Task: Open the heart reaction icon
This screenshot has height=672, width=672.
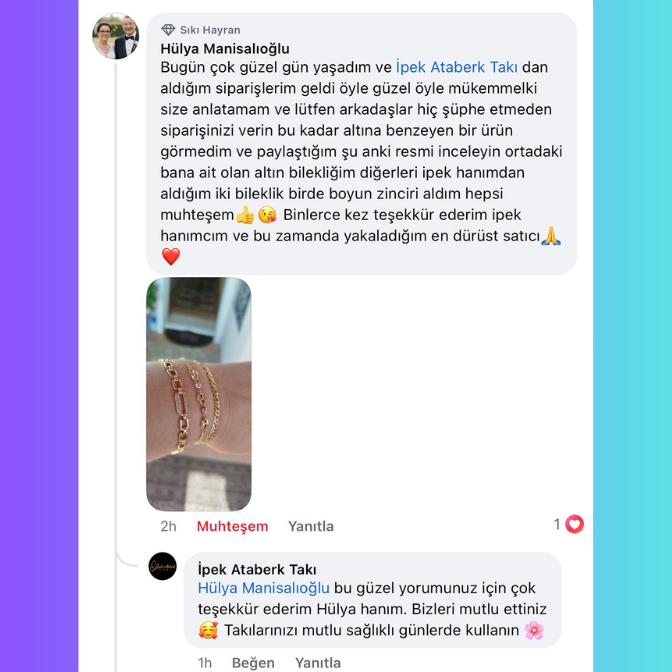Action: pyautogui.click(x=574, y=524)
